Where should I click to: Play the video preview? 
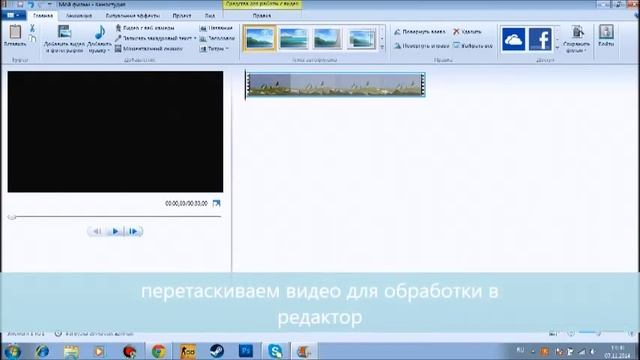click(115, 231)
